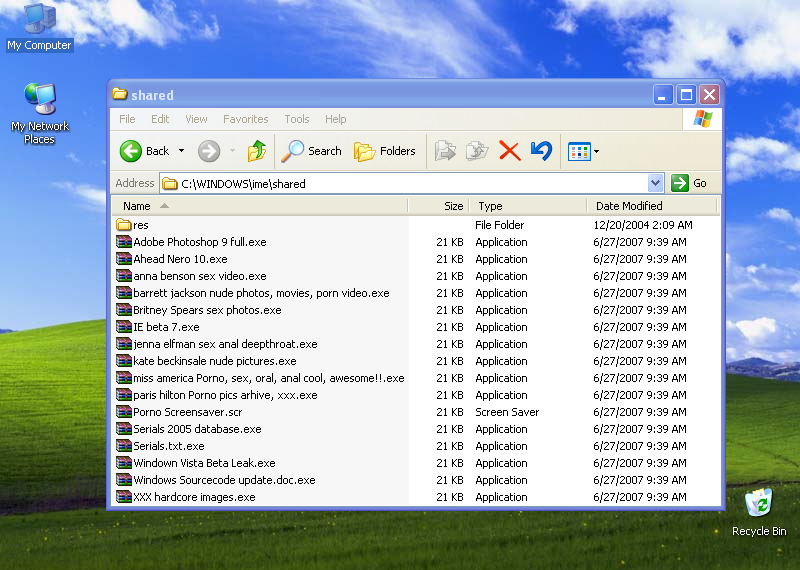The height and width of the screenshot is (570, 800).
Task: Go up one folder level
Action: point(257,151)
